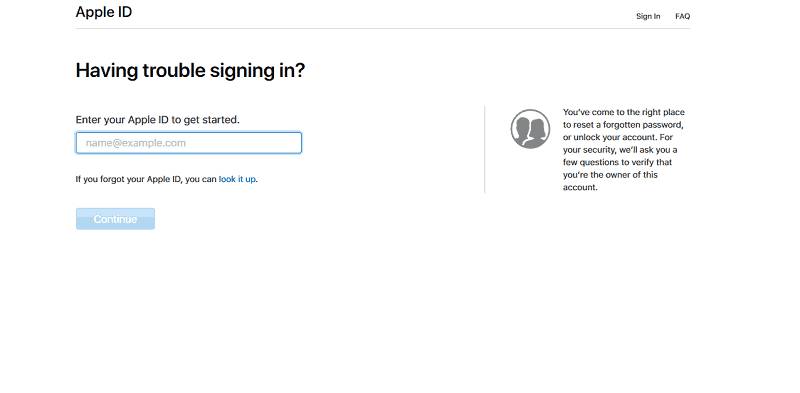Click the horizontal divider under the Apple ID header
Screen dimensions: 800x393
[x=383, y=29]
